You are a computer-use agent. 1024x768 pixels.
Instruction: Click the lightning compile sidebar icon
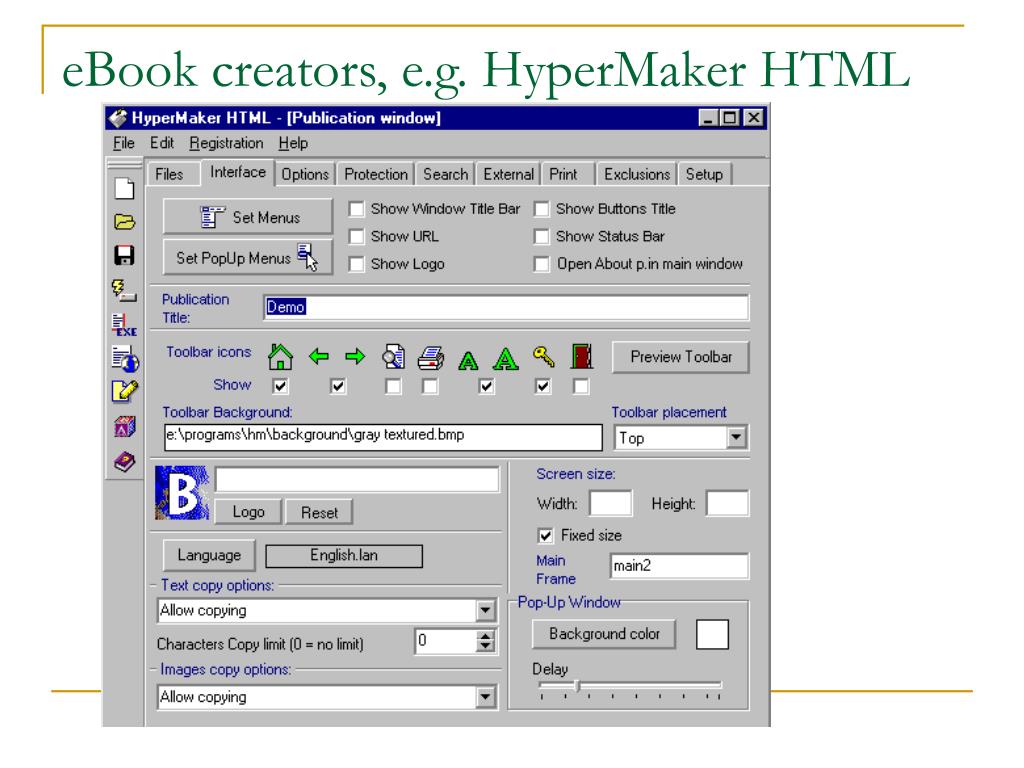pyautogui.click(x=124, y=290)
